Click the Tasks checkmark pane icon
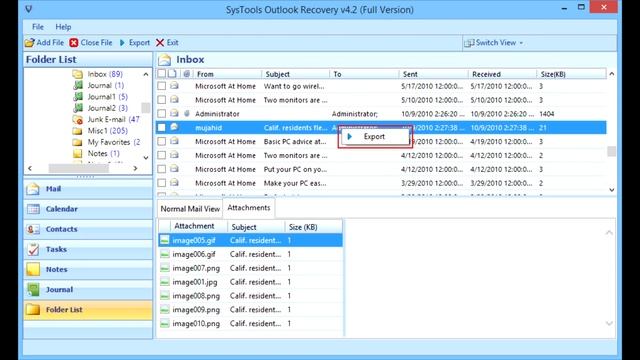 click(x=33, y=249)
